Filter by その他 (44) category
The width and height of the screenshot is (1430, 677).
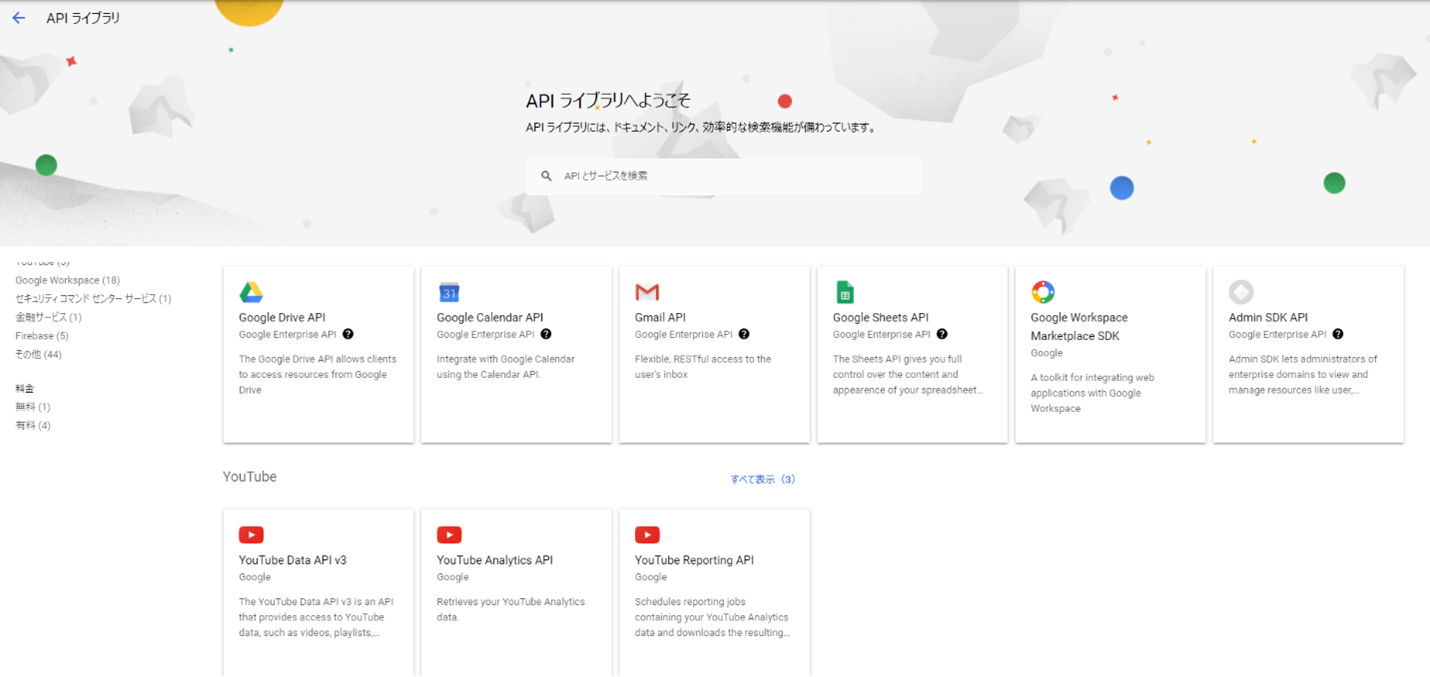click(x=38, y=355)
